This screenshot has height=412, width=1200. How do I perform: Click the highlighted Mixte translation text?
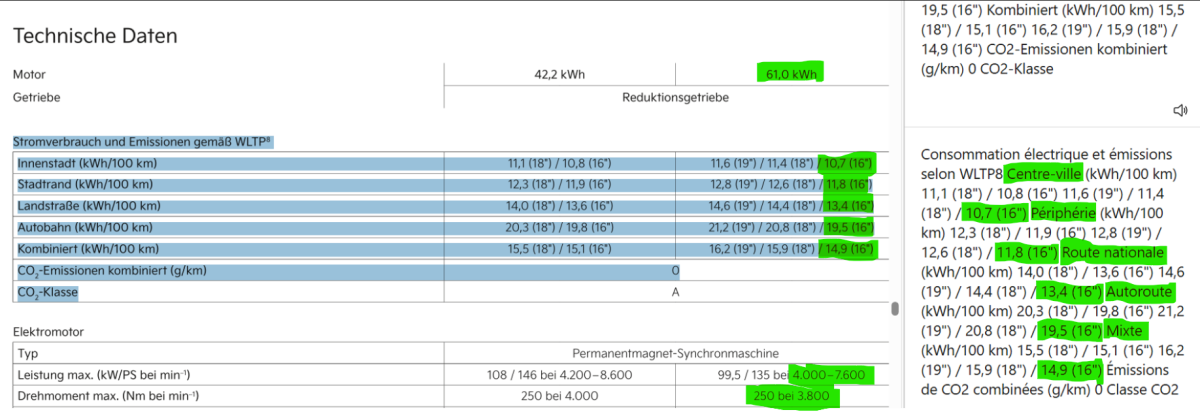tap(1126, 331)
